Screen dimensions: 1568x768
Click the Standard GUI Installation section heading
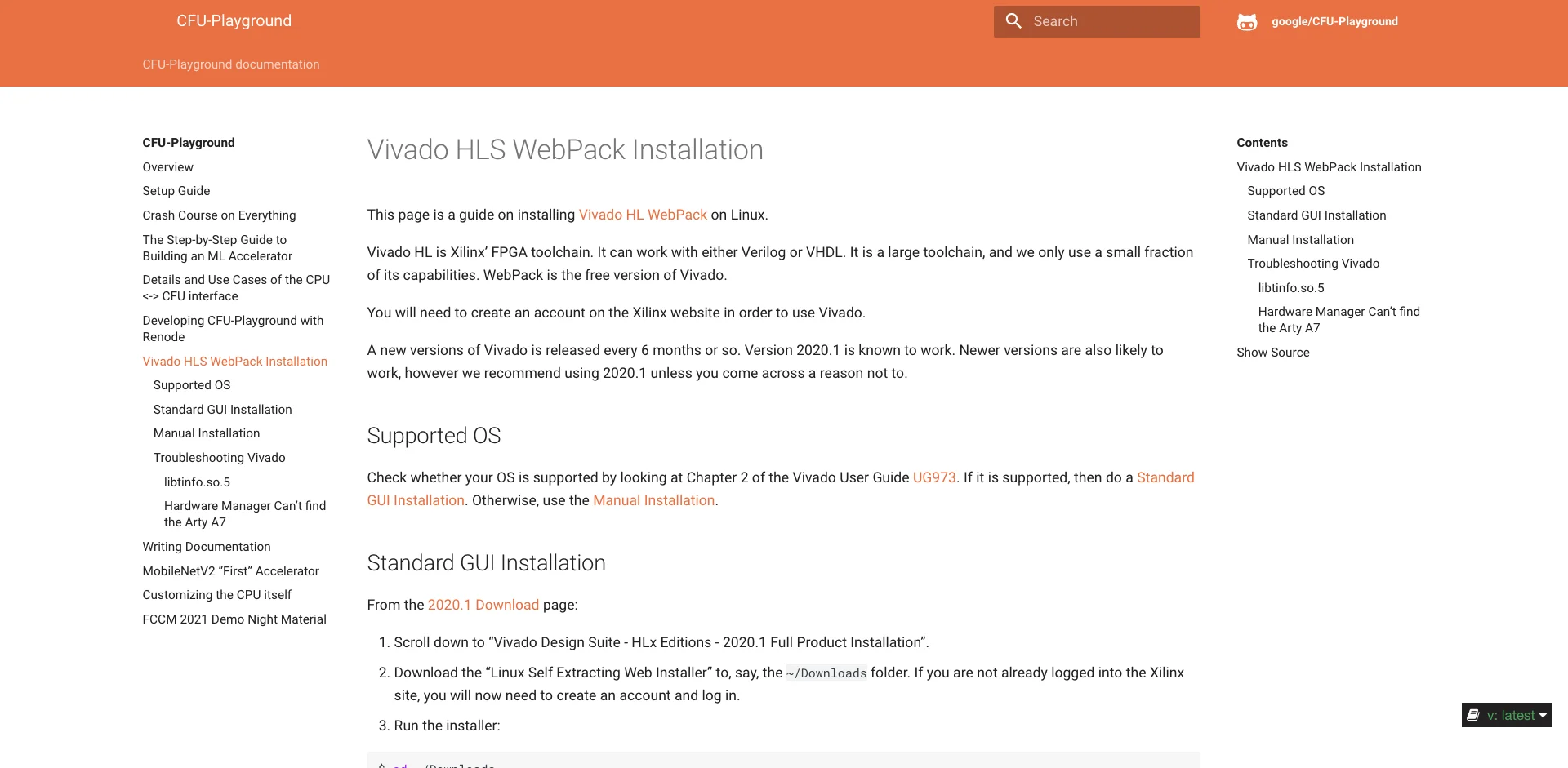(x=486, y=563)
